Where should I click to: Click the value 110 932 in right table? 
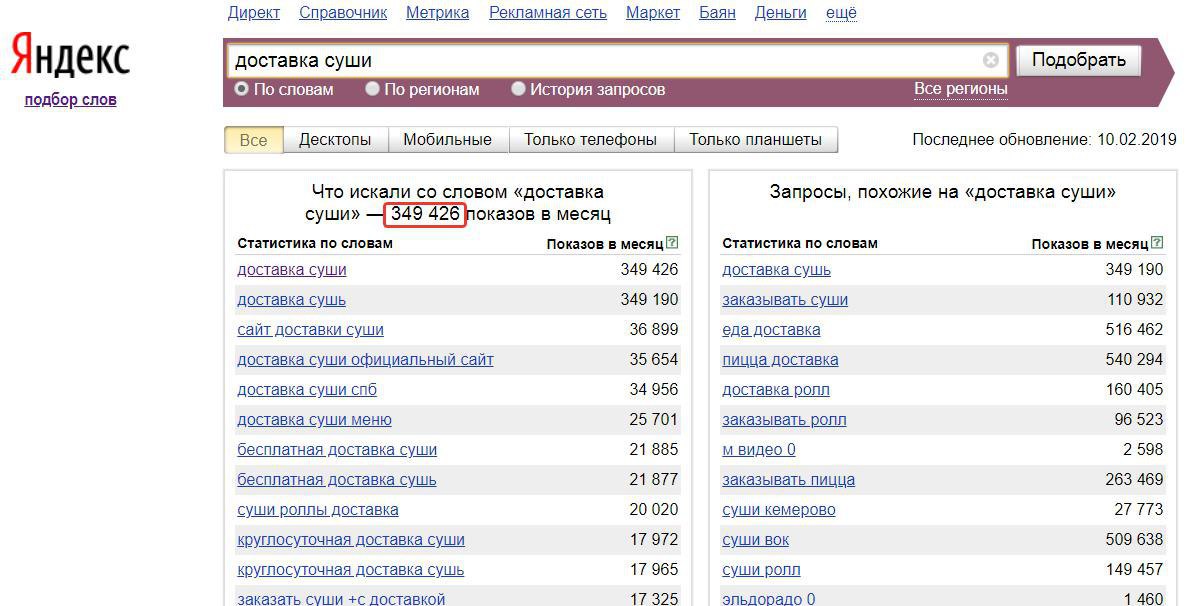click(x=1136, y=300)
